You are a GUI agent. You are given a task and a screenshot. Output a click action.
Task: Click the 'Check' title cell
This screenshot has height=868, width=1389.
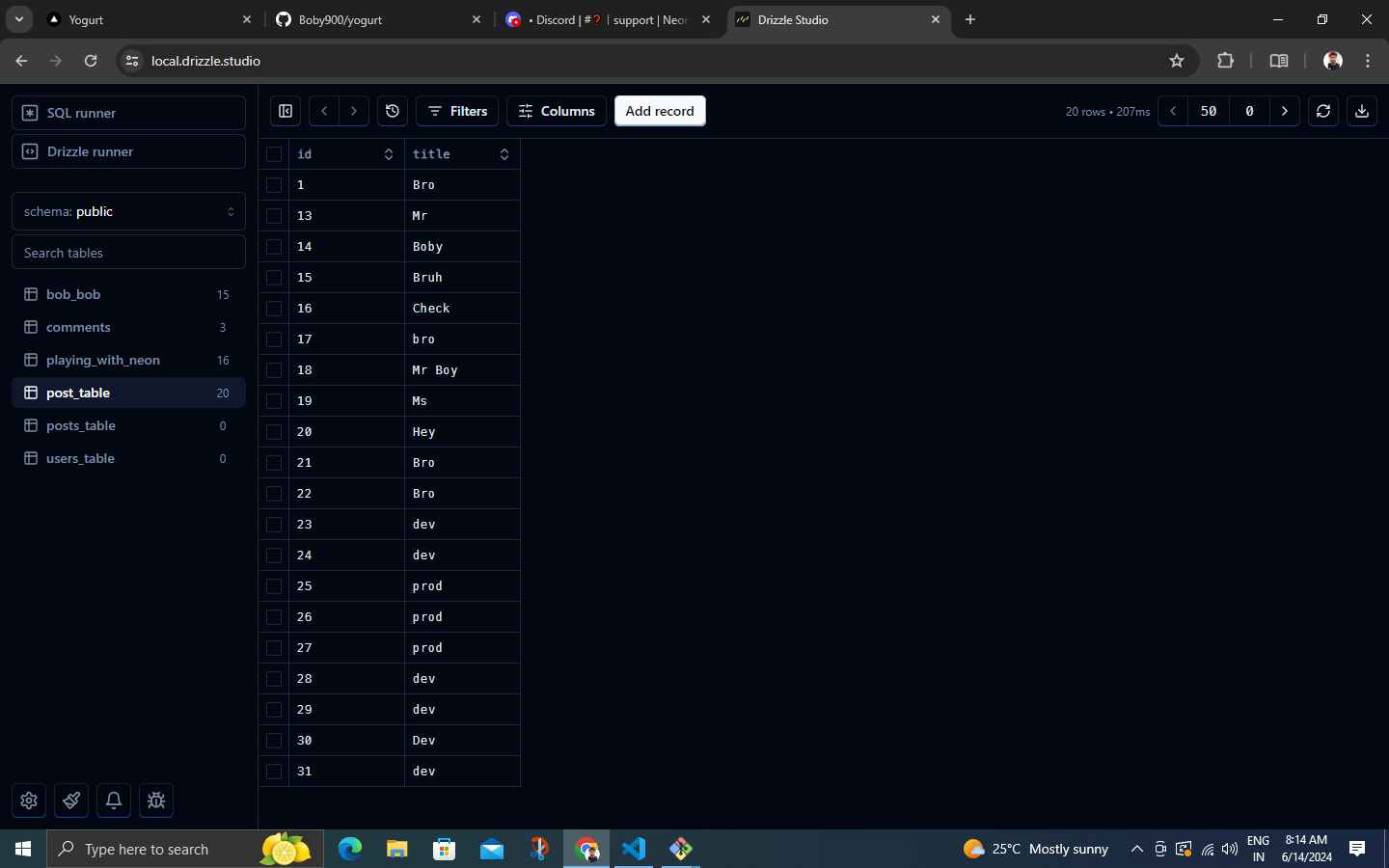[462, 309]
